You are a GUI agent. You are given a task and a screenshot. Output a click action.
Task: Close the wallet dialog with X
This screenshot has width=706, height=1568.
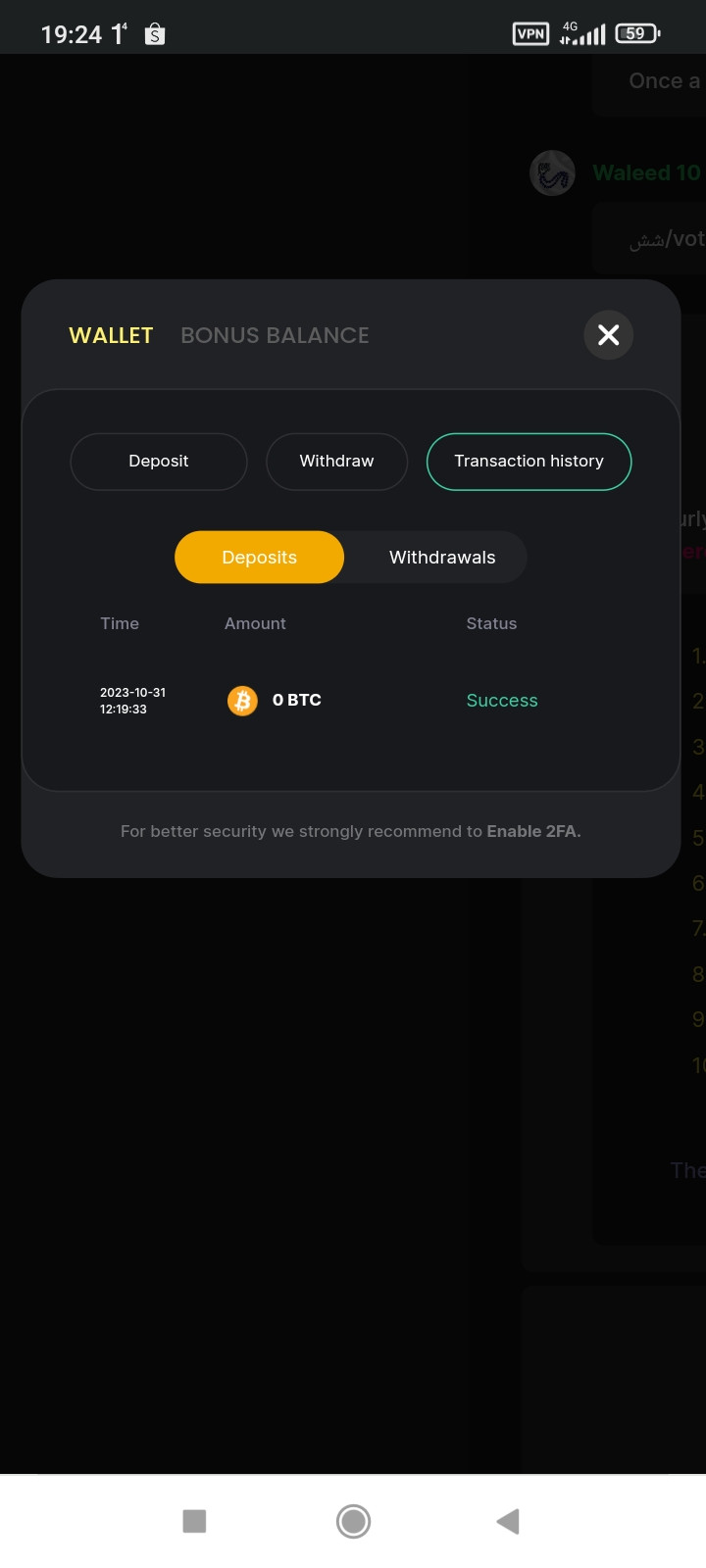click(x=608, y=335)
